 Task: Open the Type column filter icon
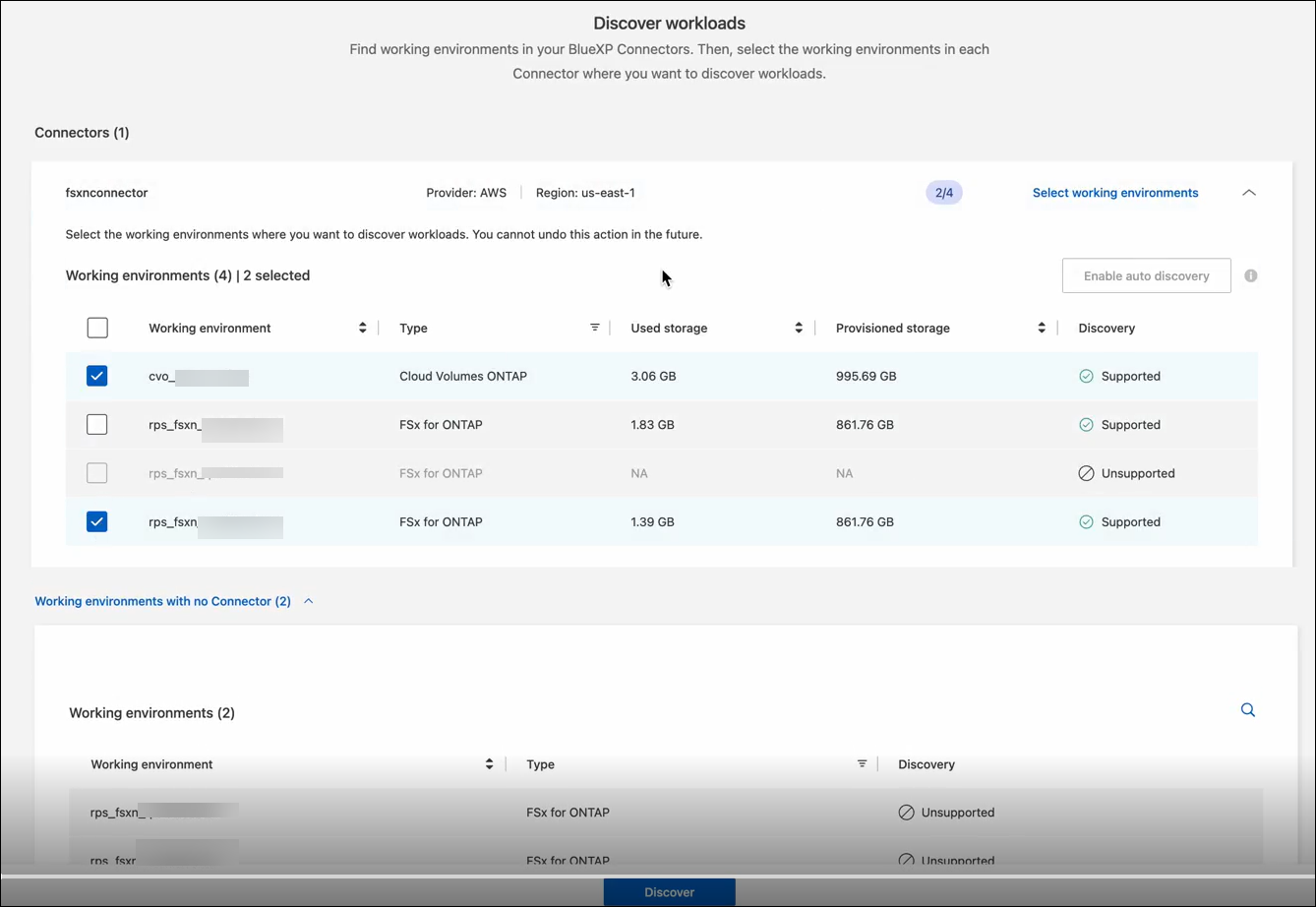595,328
